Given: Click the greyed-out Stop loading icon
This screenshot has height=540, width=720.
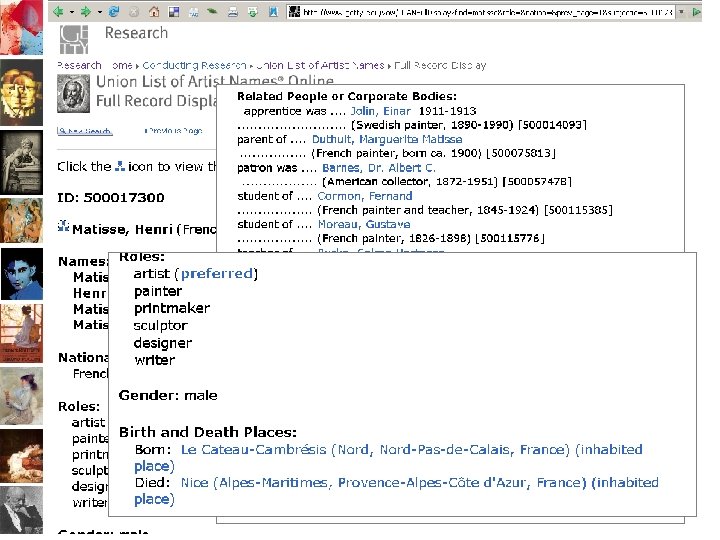Looking at the screenshot, I should [134, 12].
